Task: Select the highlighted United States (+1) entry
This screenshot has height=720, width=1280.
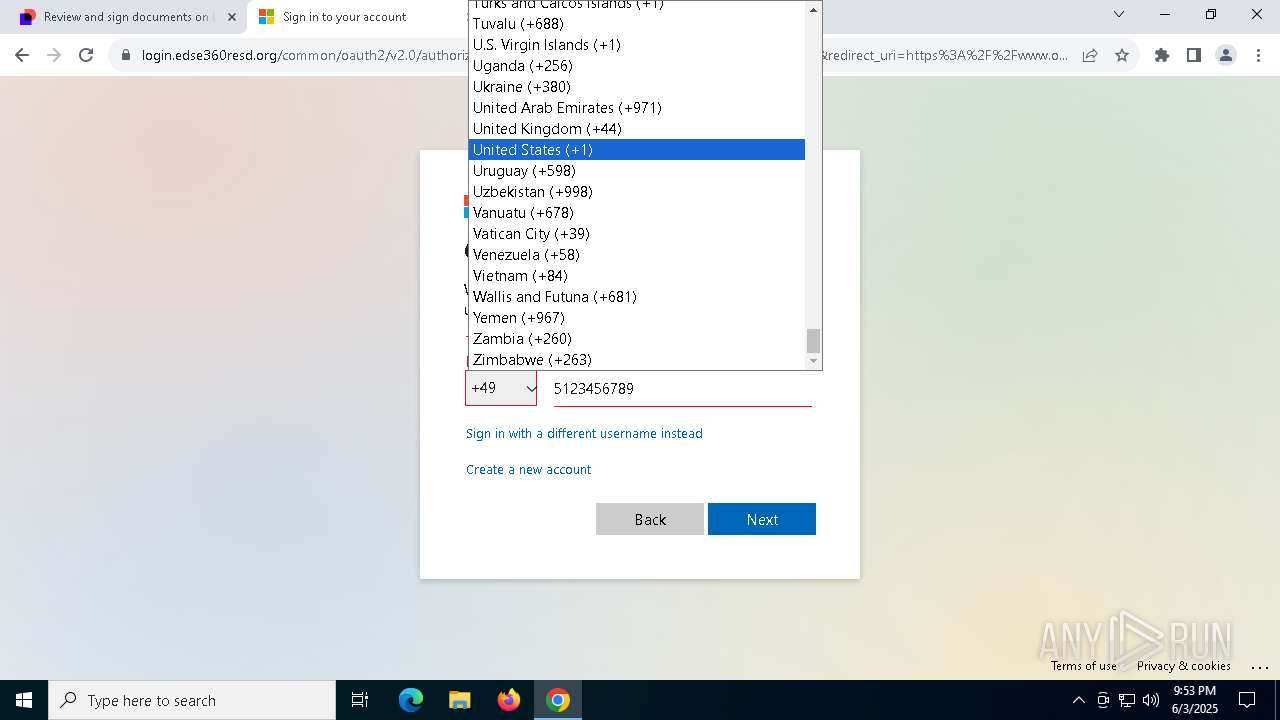Action: tap(637, 150)
